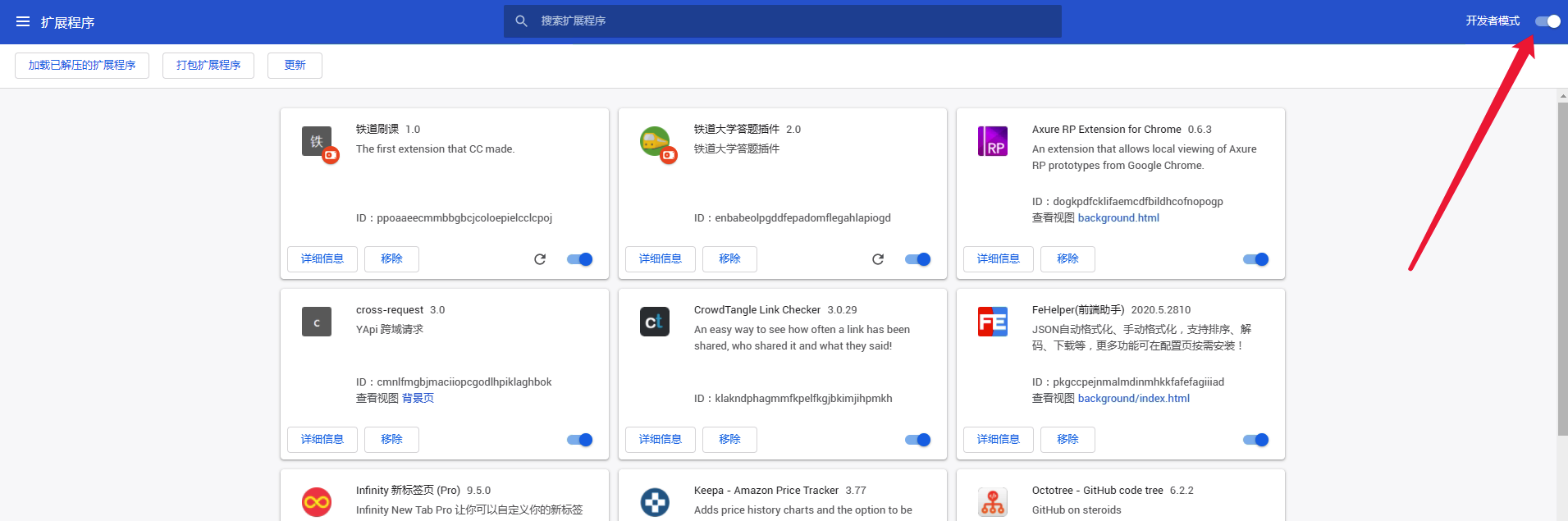The height and width of the screenshot is (521, 1568).
Task: Click the CrowdTangle Link Checker icon
Action: 655,322
